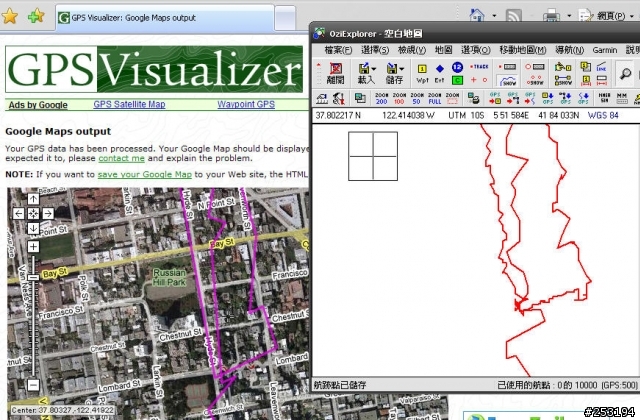Select the GPS Visualizer browser tab
640x420 pixels.
pyautogui.click(x=164, y=18)
